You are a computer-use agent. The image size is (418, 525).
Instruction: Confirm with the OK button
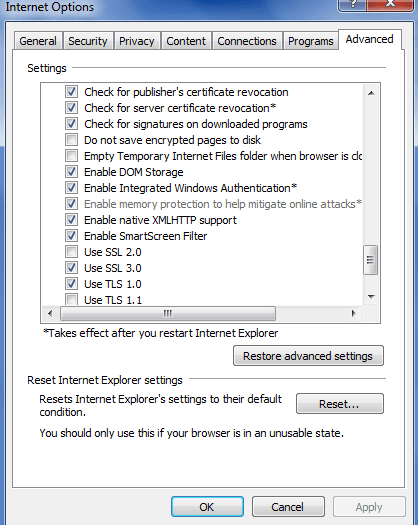207,507
